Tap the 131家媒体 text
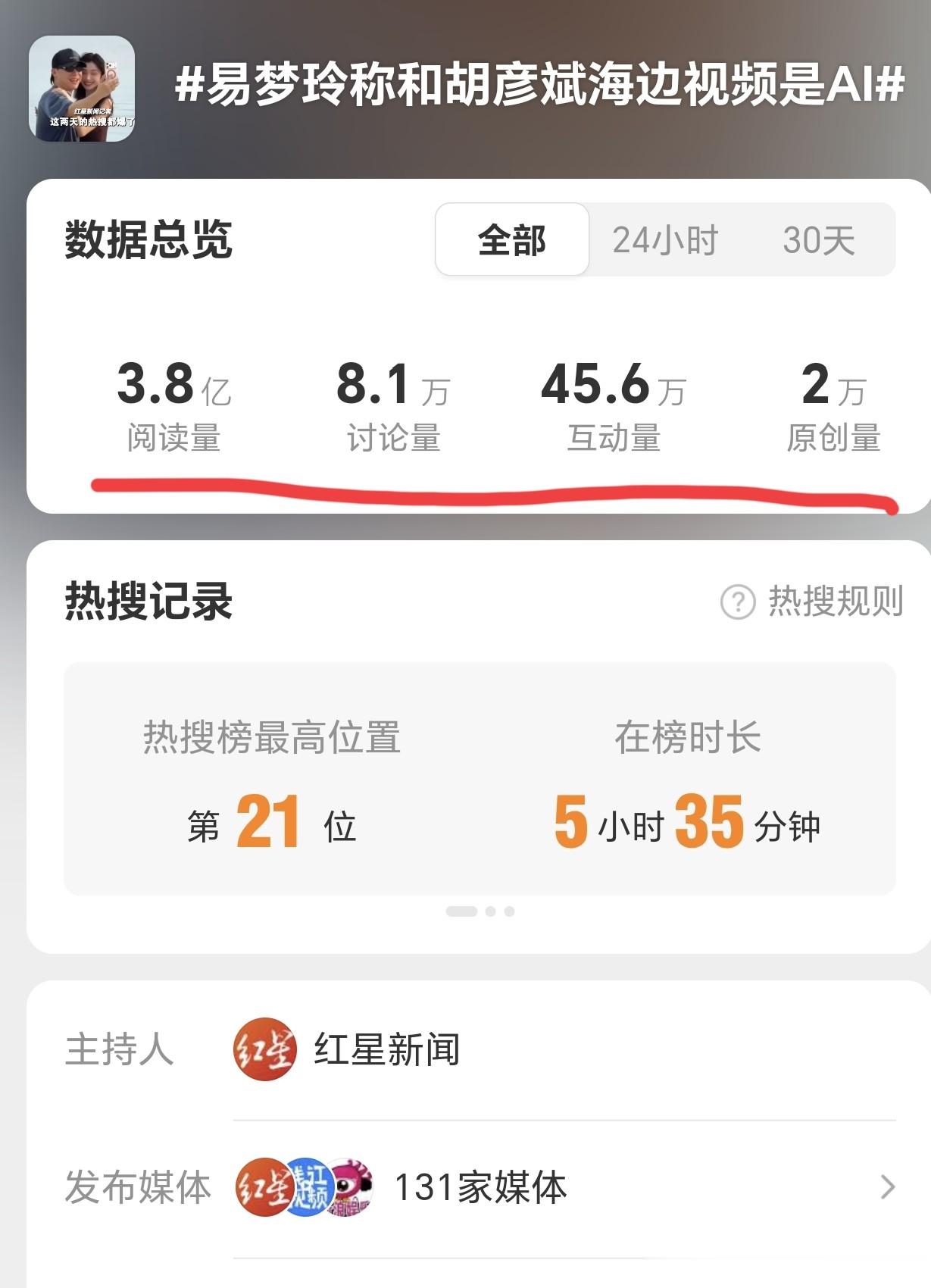This screenshot has width=931, height=1288. pos(481,1186)
